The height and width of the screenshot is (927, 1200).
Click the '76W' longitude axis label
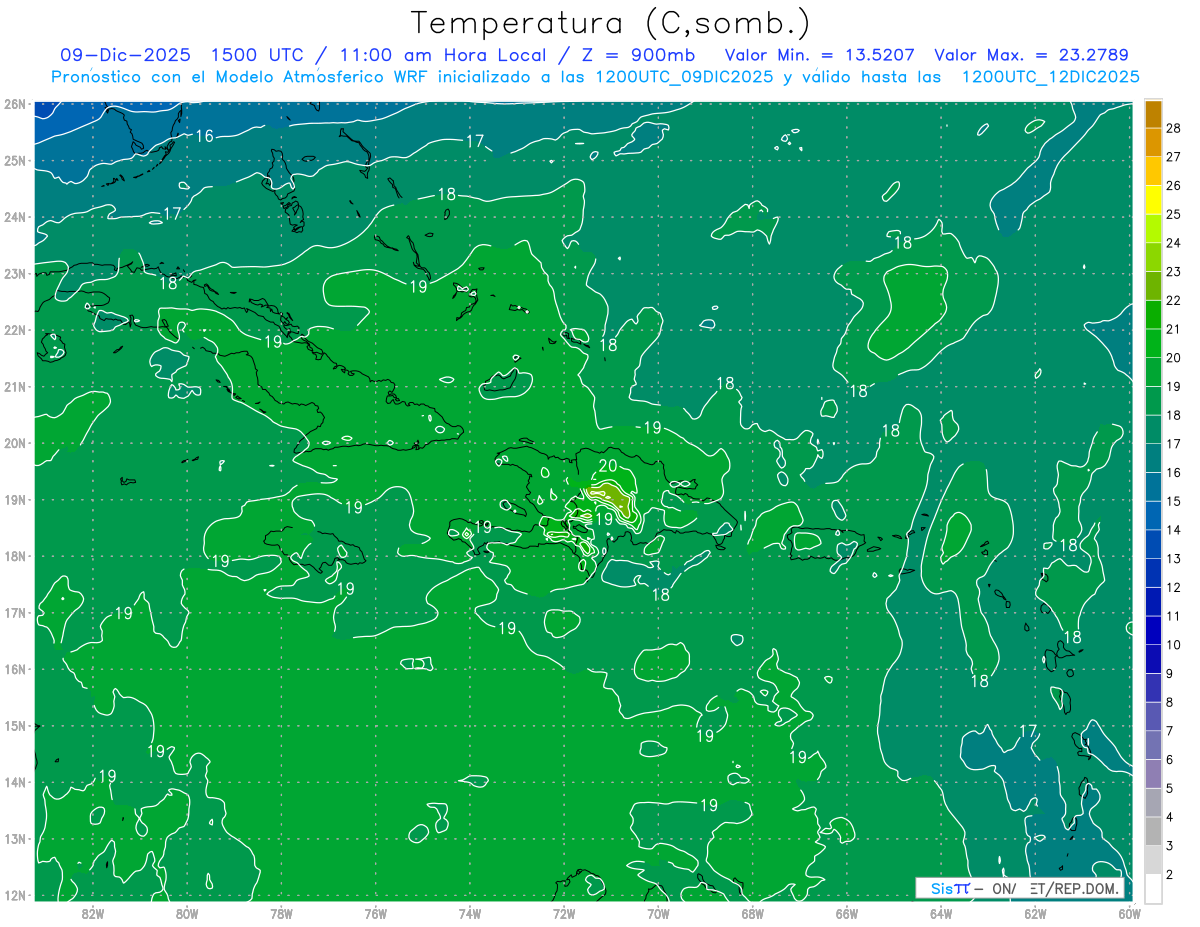376,912
